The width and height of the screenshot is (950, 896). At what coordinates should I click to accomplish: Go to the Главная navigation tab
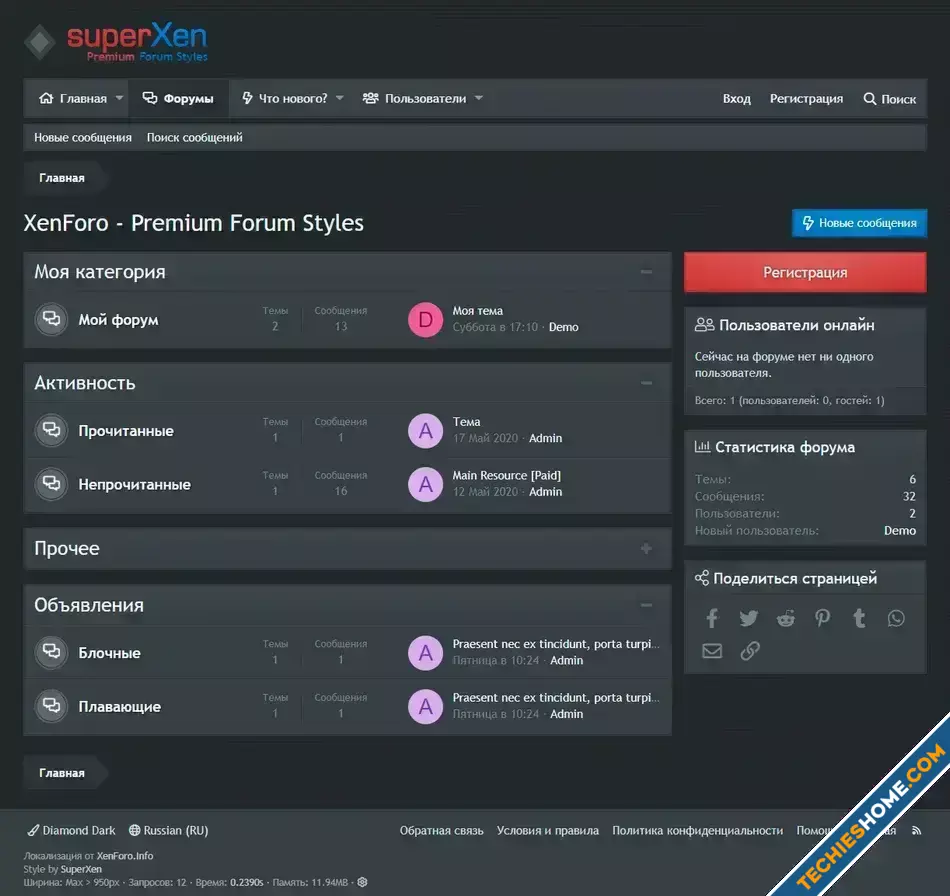click(73, 98)
